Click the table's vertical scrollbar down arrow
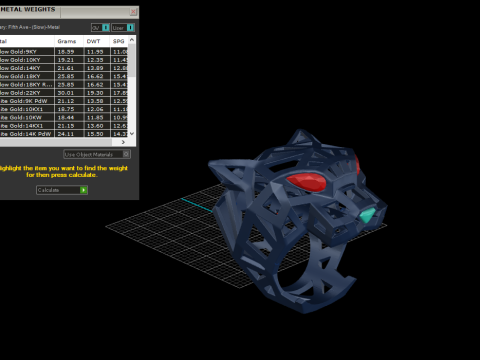This screenshot has width=480, height=360. click(x=132, y=134)
